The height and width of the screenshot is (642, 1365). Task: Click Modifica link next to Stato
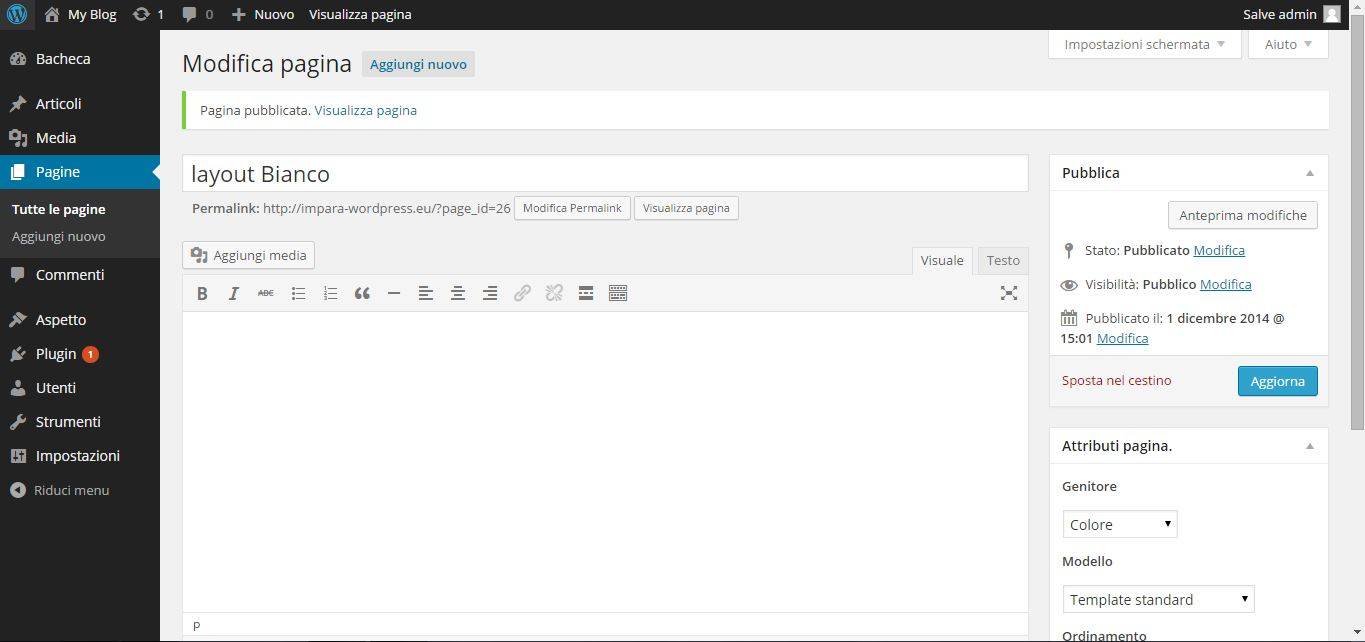click(x=1219, y=250)
